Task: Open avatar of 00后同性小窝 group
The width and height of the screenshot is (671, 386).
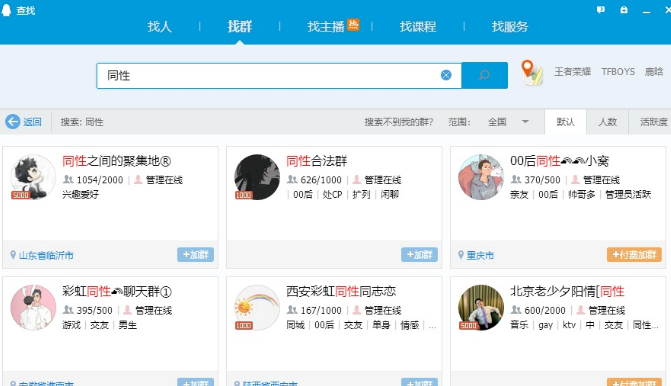Action: [x=481, y=177]
